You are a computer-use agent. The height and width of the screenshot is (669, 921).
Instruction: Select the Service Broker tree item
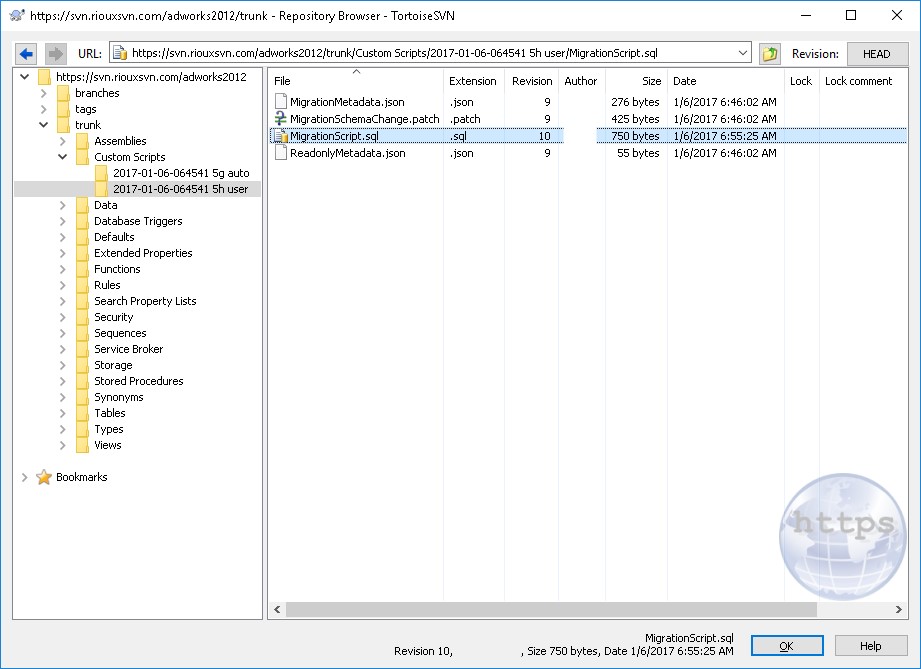129,349
